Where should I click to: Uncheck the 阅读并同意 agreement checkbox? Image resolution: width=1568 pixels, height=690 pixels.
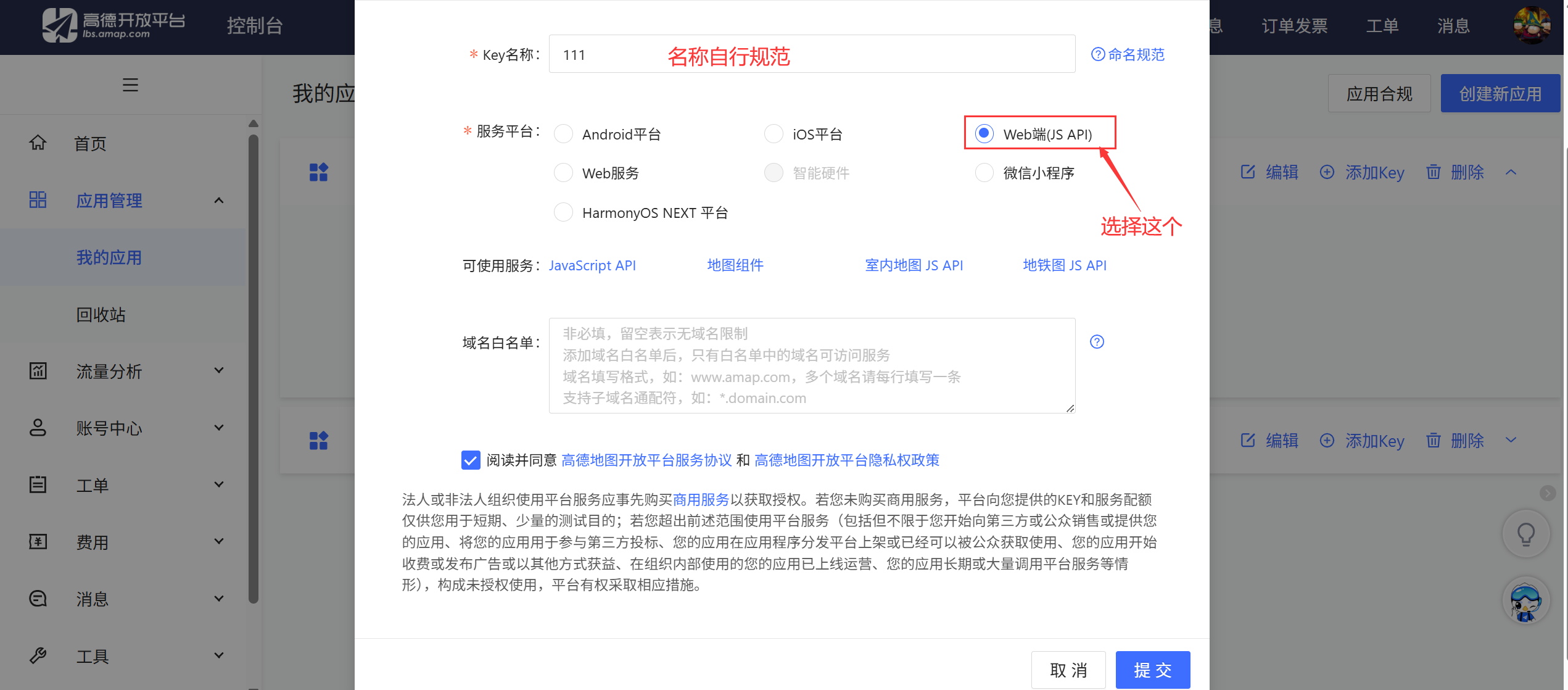click(471, 460)
